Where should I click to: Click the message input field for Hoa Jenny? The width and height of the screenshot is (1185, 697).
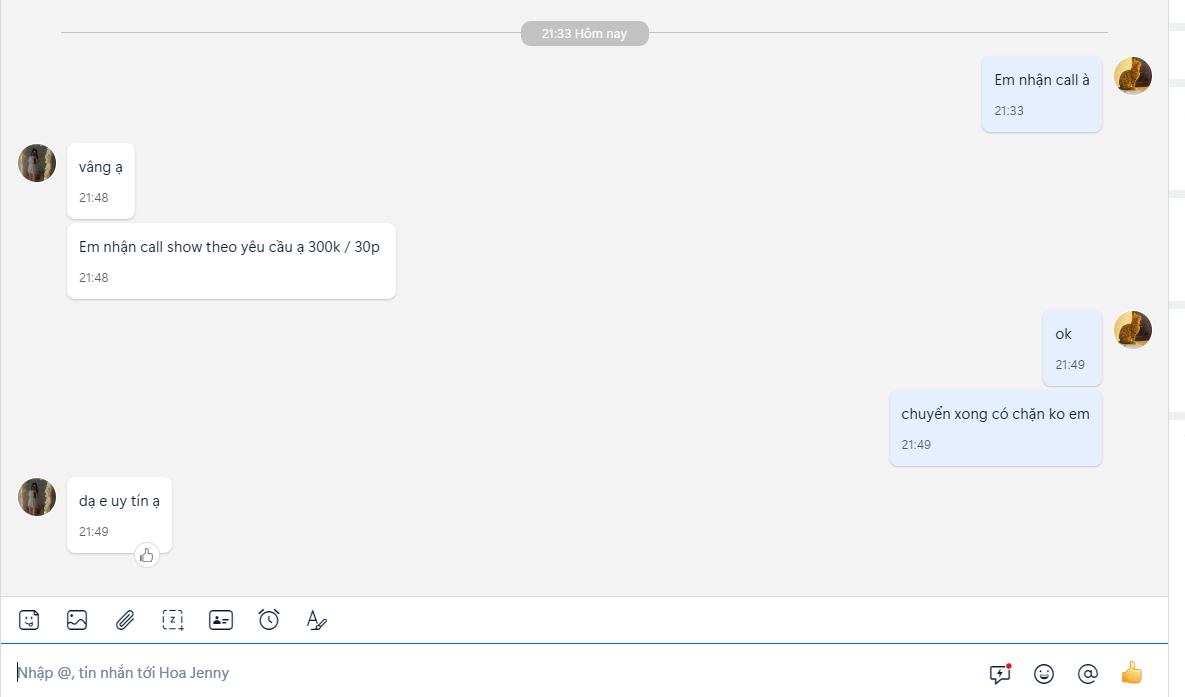490,673
